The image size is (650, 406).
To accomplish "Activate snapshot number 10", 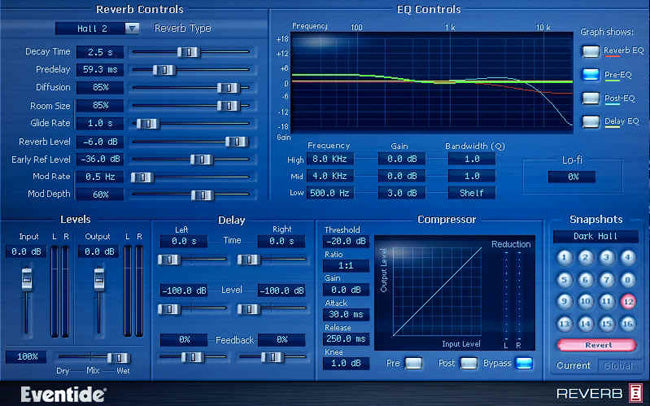I will click(585, 300).
